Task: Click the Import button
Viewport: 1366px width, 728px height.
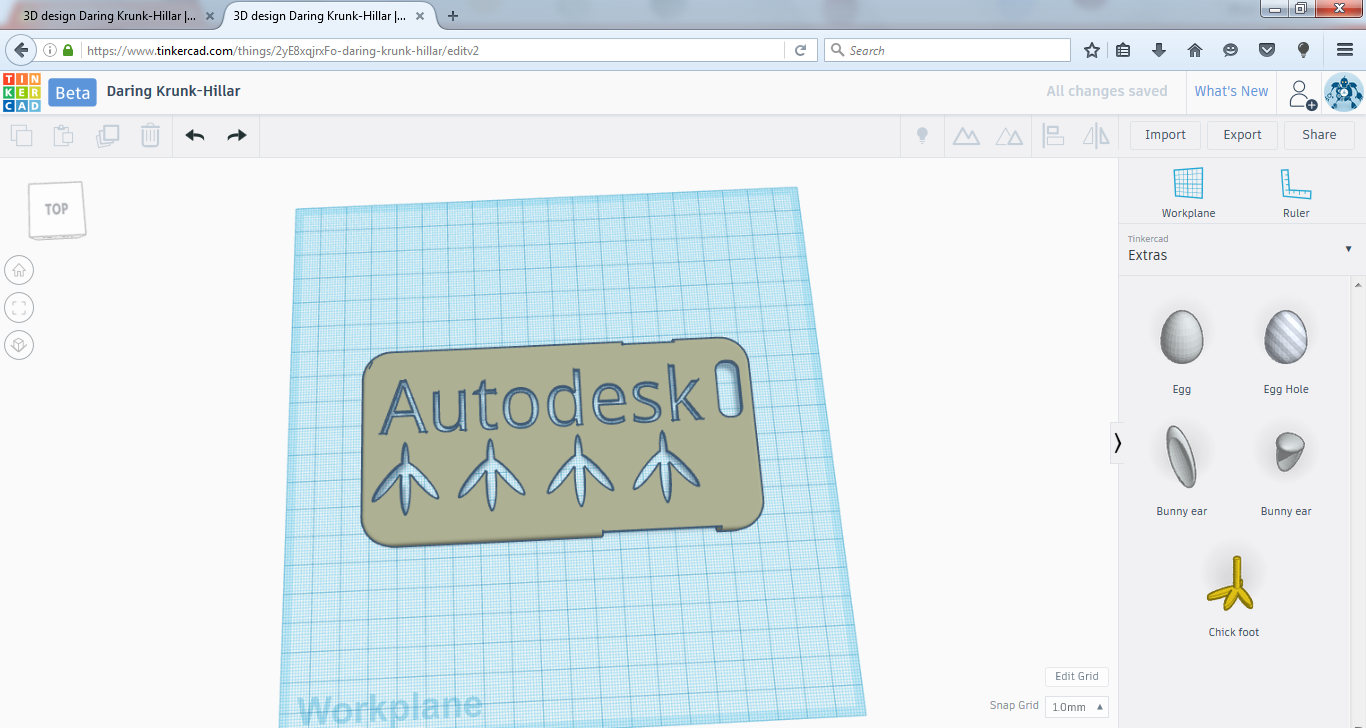Action: coord(1165,135)
